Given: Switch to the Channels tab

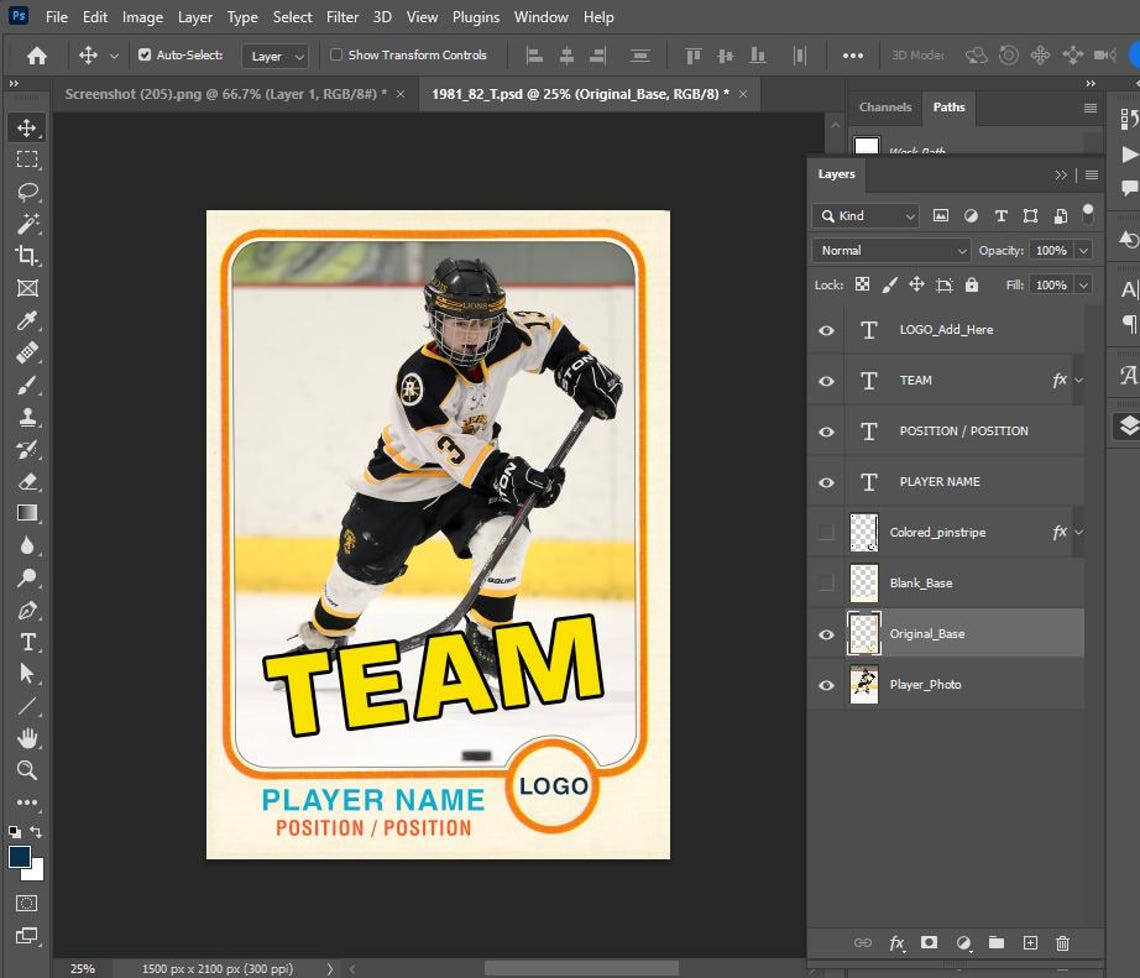Looking at the screenshot, I should pos(884,107).
